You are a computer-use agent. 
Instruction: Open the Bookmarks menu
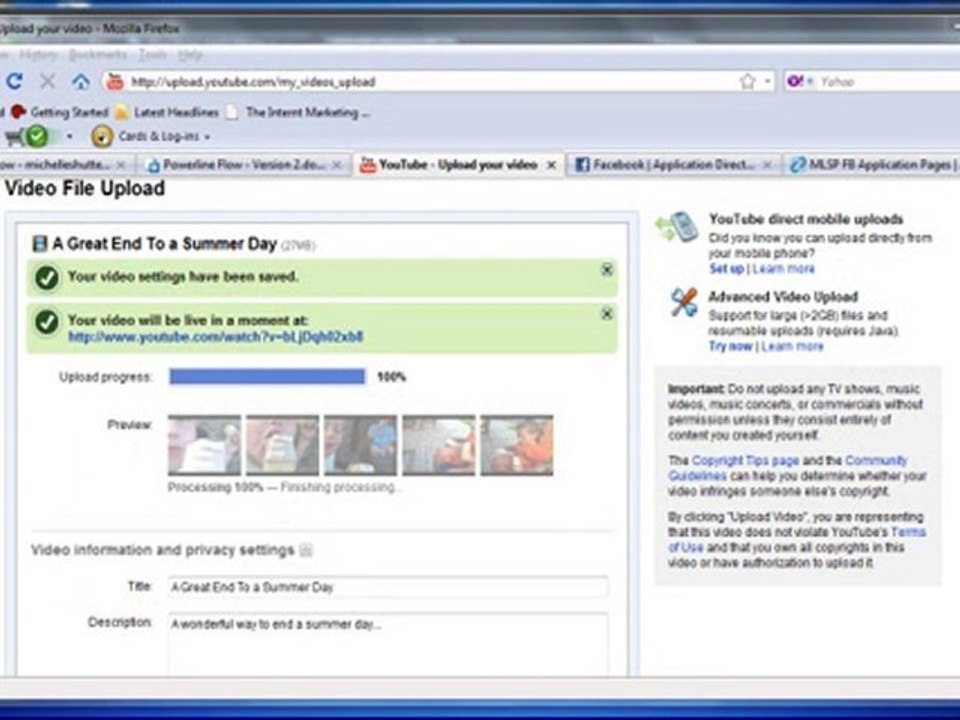(97, 55)
